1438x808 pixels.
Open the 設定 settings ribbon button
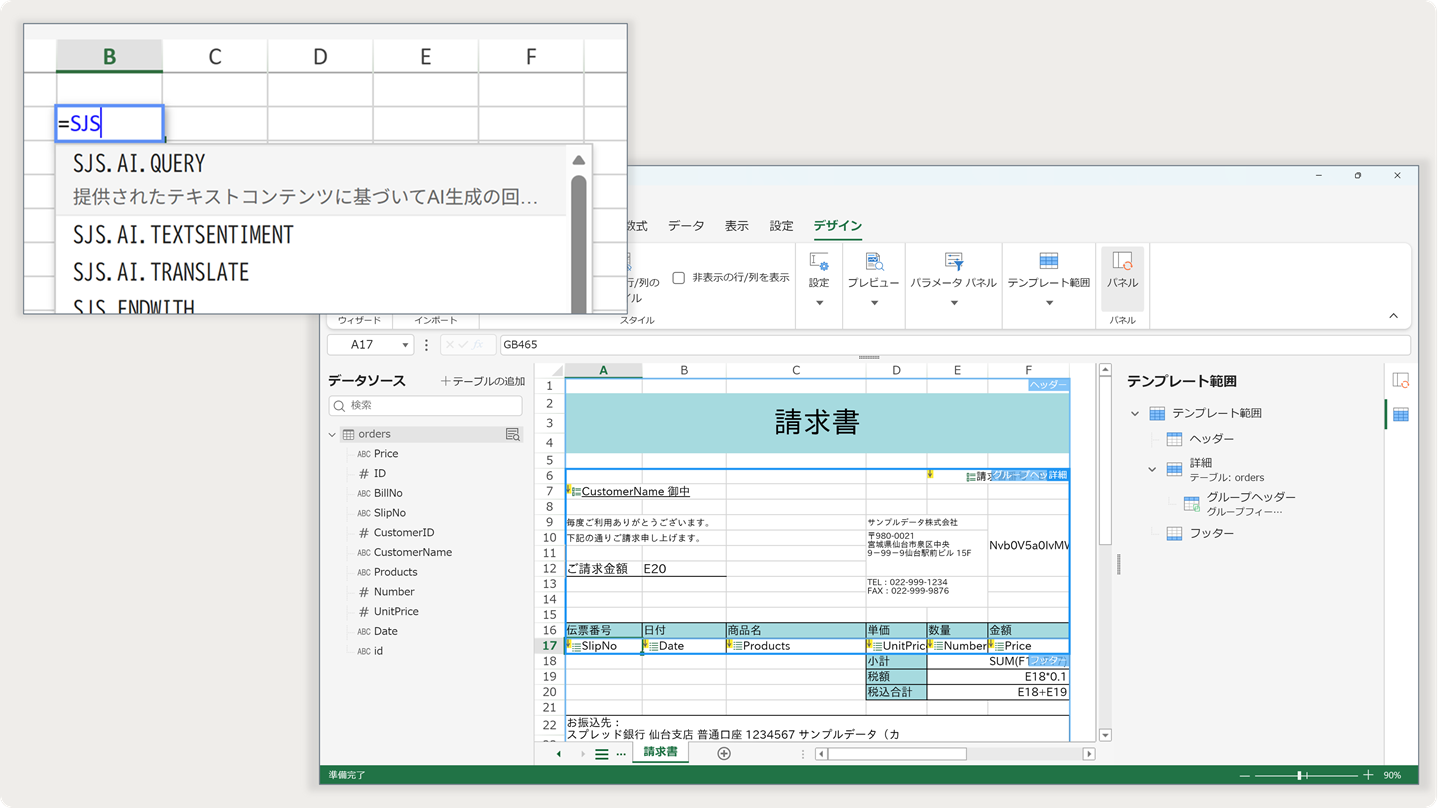coord(819,271)
